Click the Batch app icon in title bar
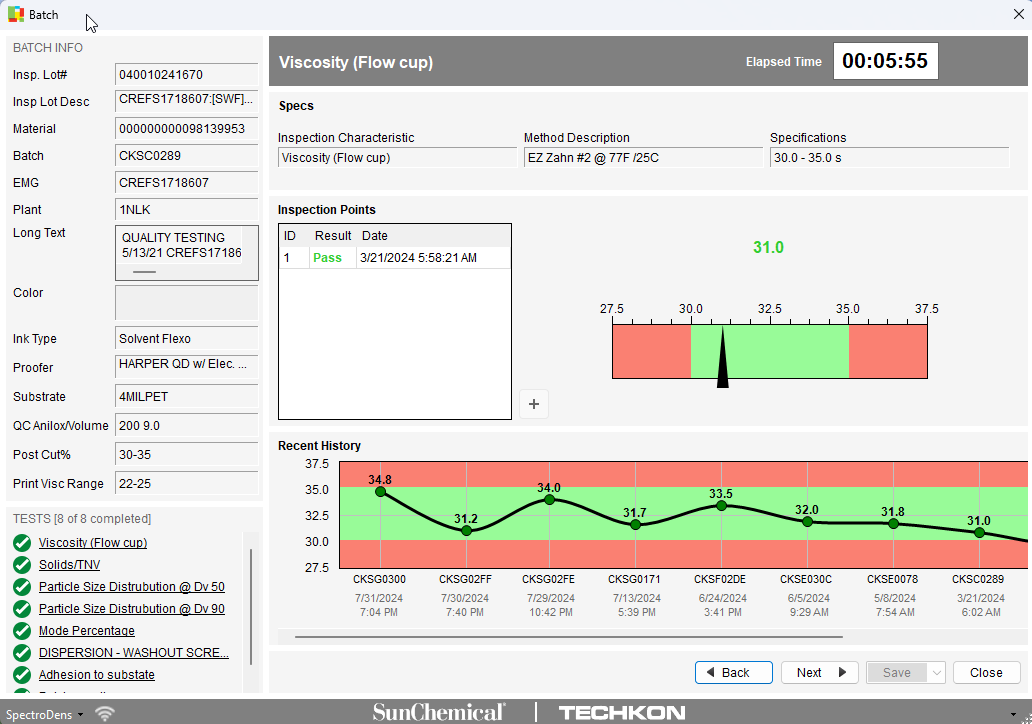This screenshot has height=724, width=1032. [16, 15]
